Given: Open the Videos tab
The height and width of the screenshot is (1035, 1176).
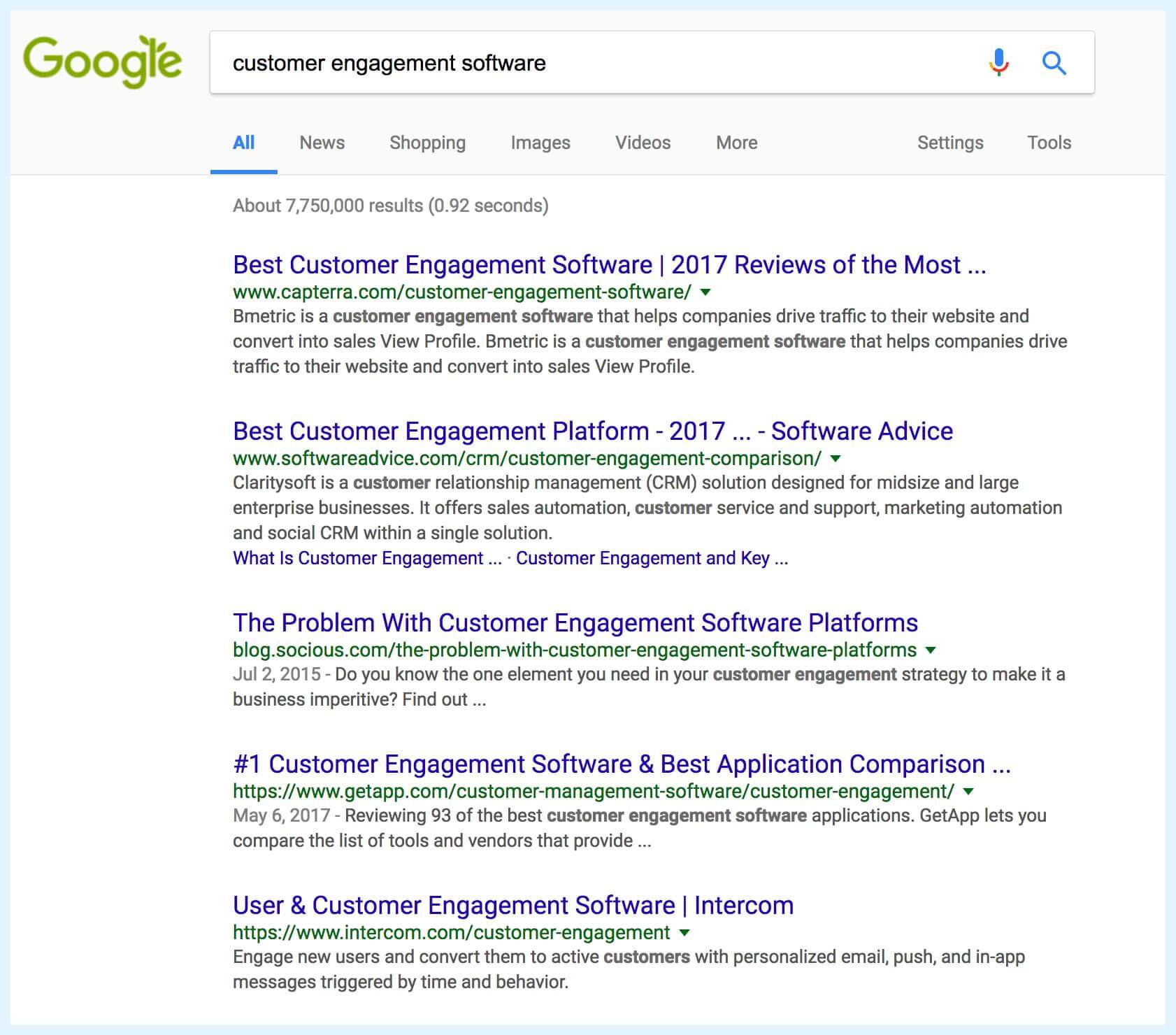Looking at the screenshot, I should 643,143.
